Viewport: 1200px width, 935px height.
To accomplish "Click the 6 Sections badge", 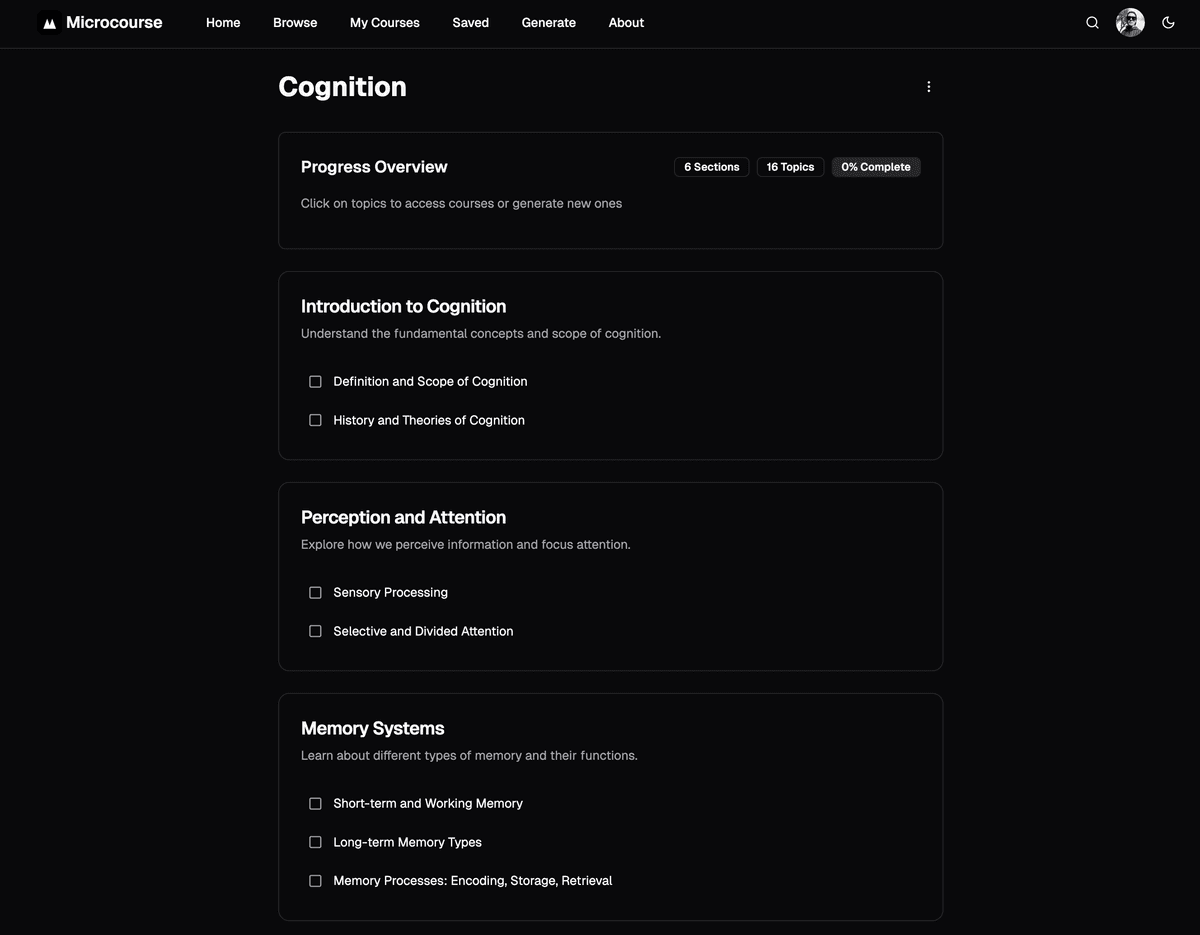I will 712,167.
